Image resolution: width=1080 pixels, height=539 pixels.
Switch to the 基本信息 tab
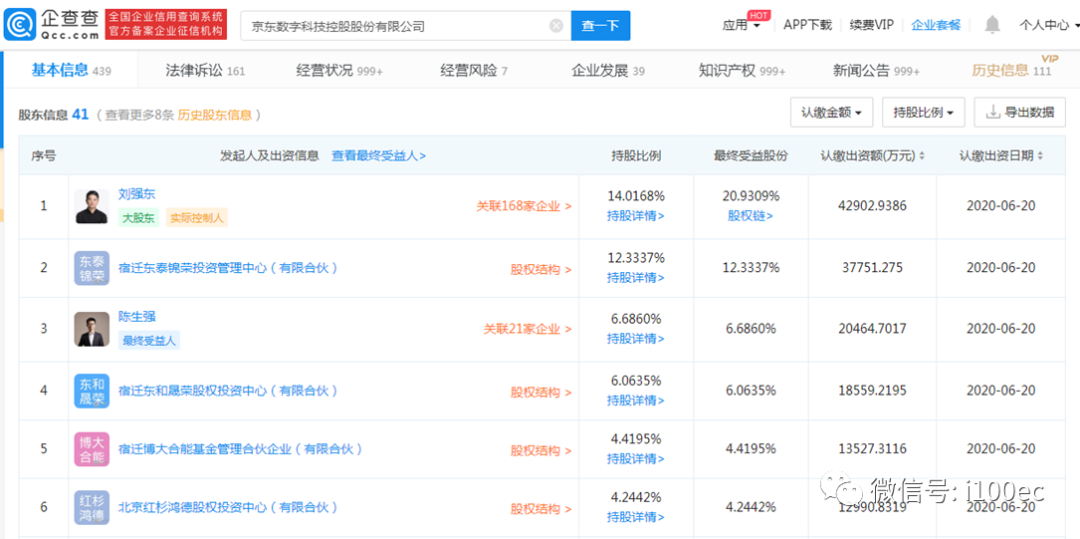71,70
